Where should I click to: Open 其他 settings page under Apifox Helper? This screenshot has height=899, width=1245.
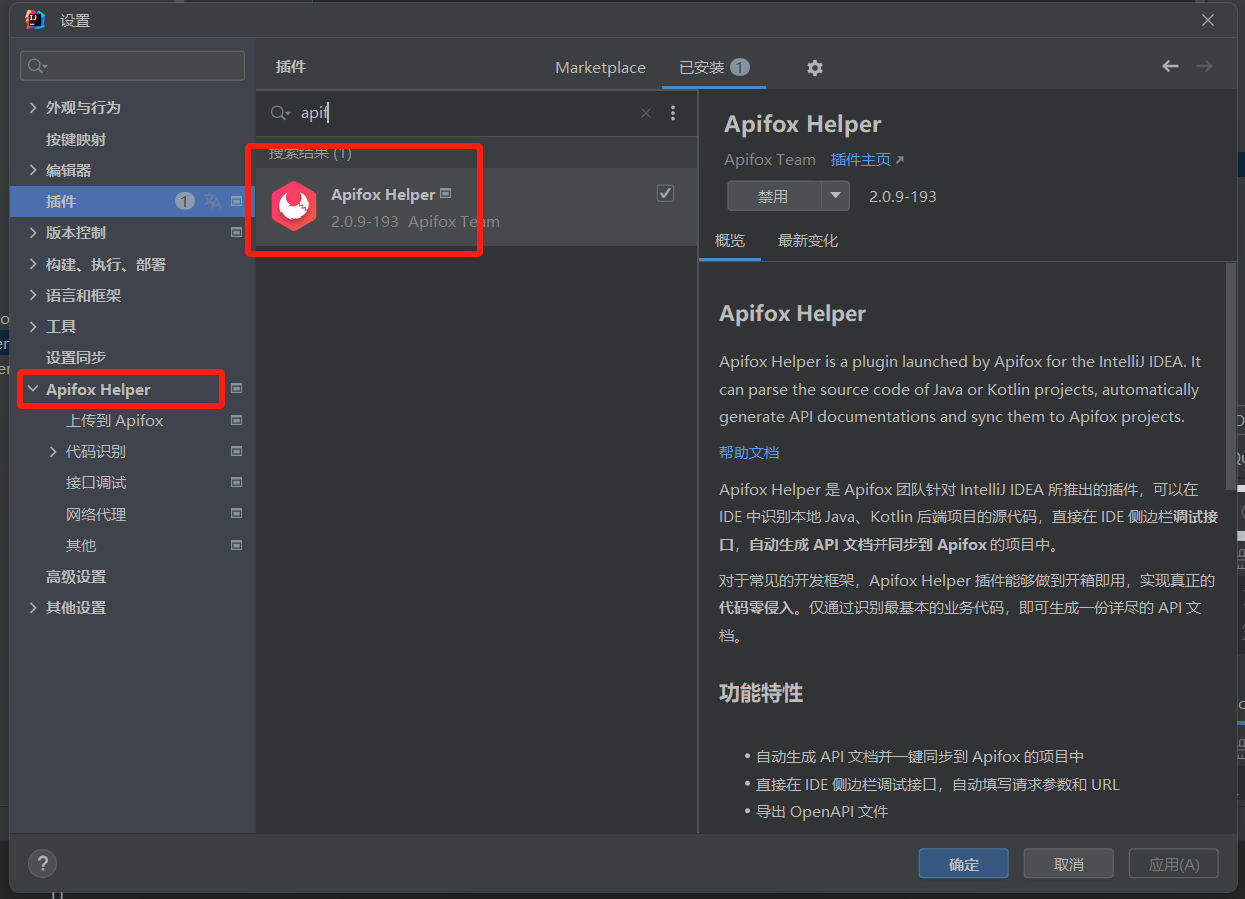point(81,545)
